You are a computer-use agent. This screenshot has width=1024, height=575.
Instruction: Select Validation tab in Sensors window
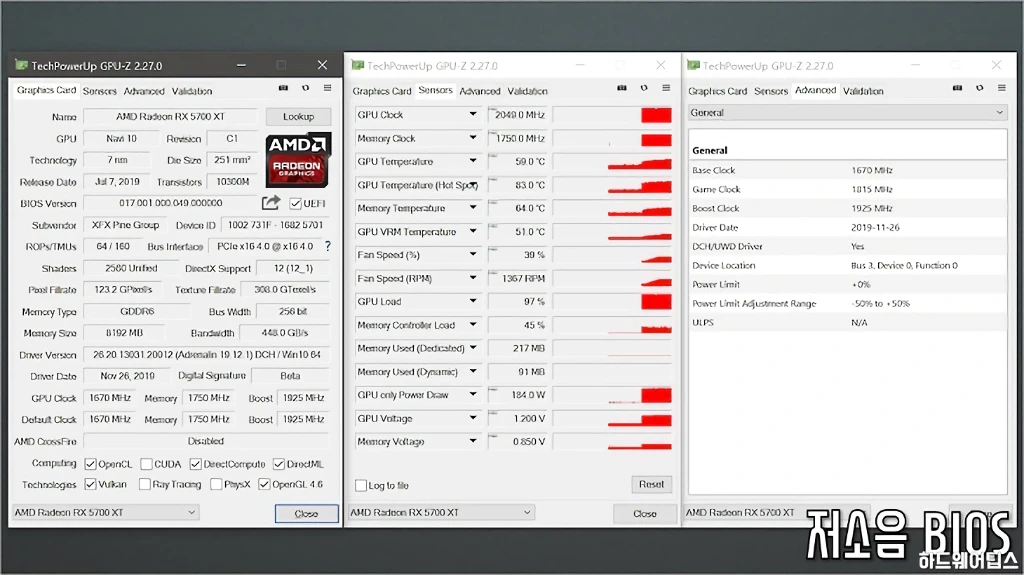pyautogui.click(x=528, y=91)
